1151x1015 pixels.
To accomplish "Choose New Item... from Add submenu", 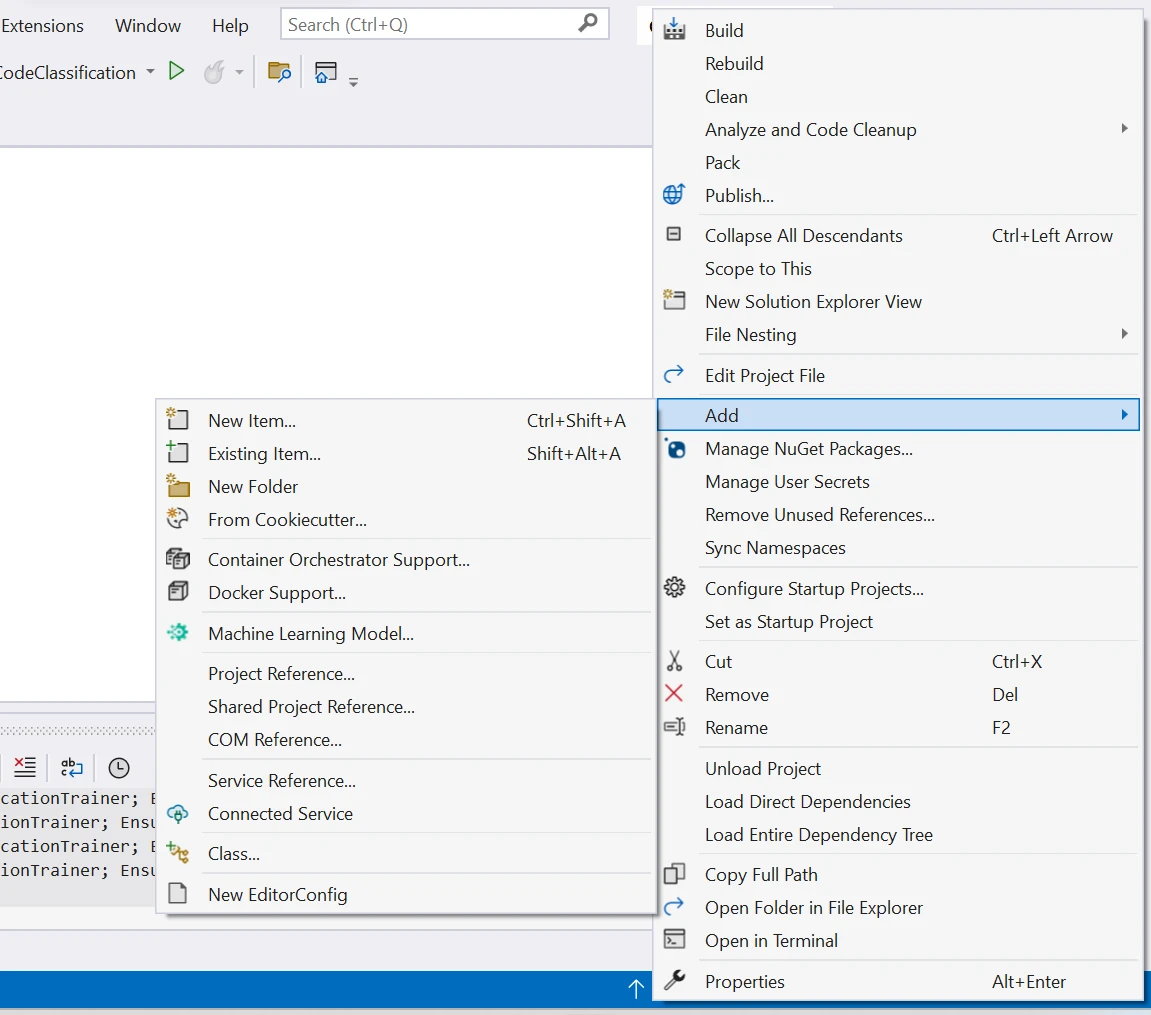I will (251, 421).
